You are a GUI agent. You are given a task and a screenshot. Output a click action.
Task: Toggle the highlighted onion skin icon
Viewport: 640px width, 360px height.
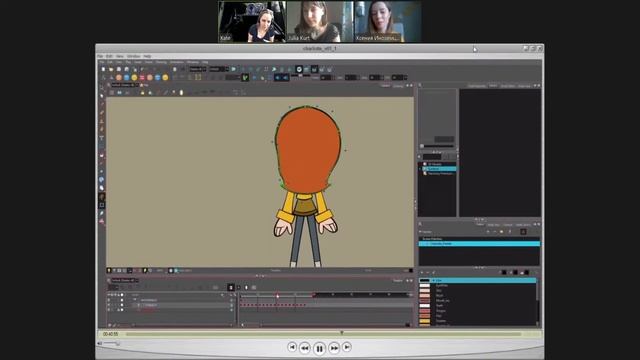point(299,69)
